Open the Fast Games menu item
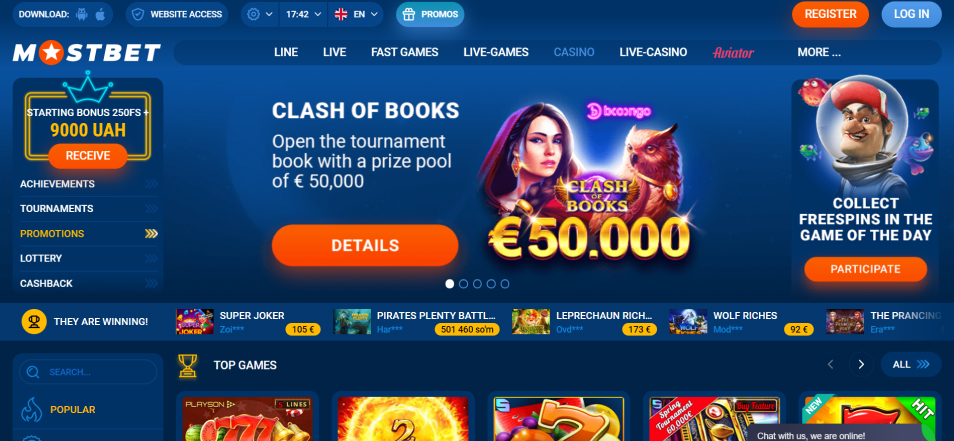This screenshot has width=954, height=441. pos(405,52)
